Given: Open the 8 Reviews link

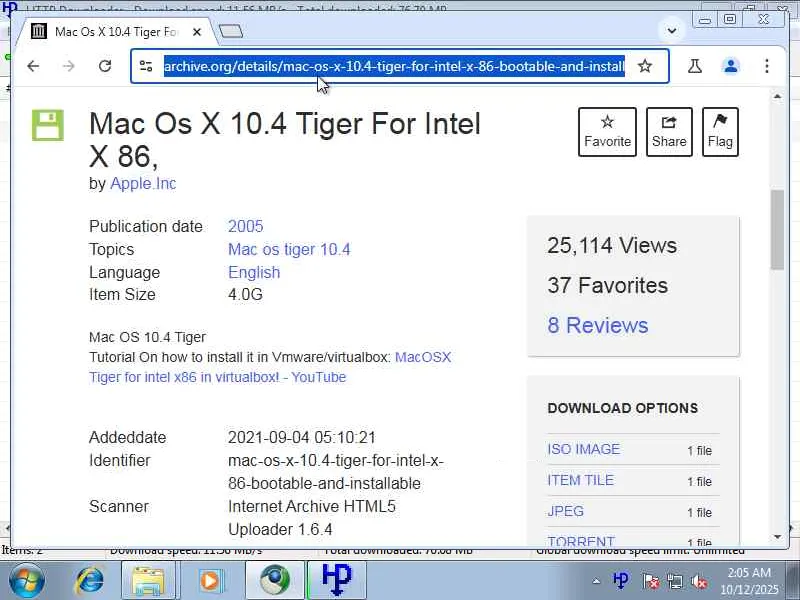Looking at the screenshot, I should pyautogui.click(x=597, y=326).
